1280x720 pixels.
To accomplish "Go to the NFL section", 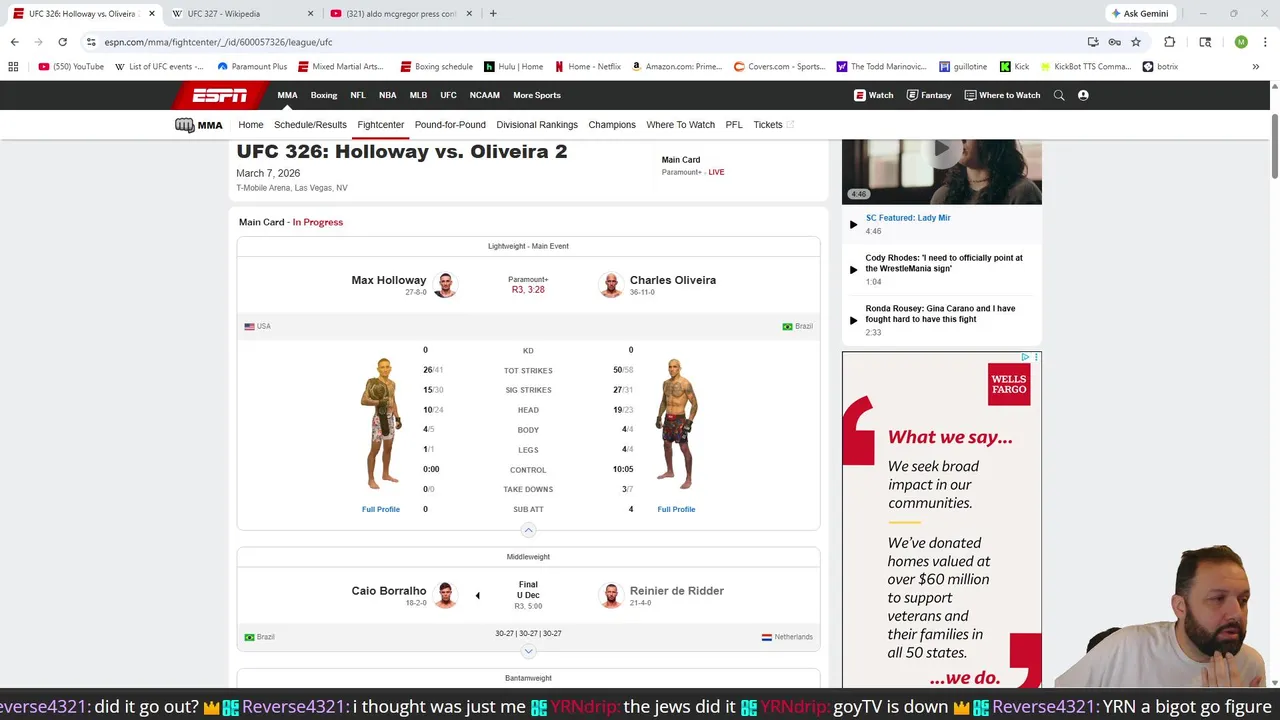I will click(x=358, y=95).
